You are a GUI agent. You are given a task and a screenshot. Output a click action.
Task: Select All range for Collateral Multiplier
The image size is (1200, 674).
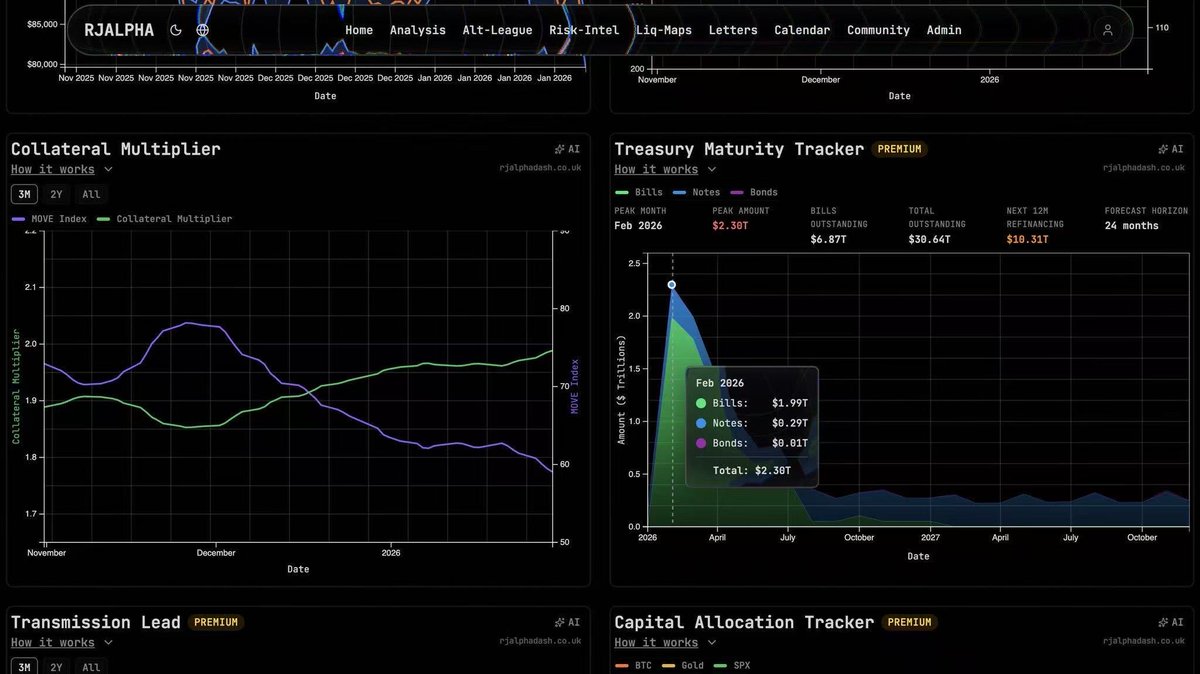91,194
